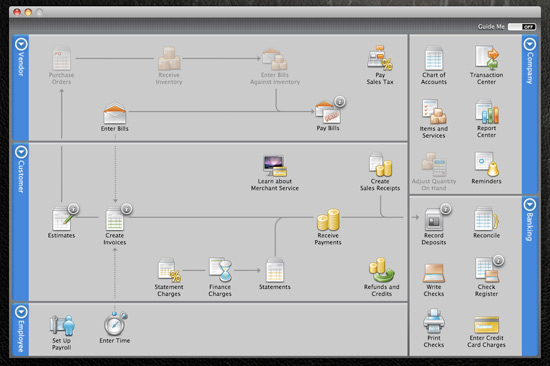This screenshot has height=366, width=550.
Task: Open Learn about Merchant Service icon
Action: pyautogui.click(x=275, y=166)
